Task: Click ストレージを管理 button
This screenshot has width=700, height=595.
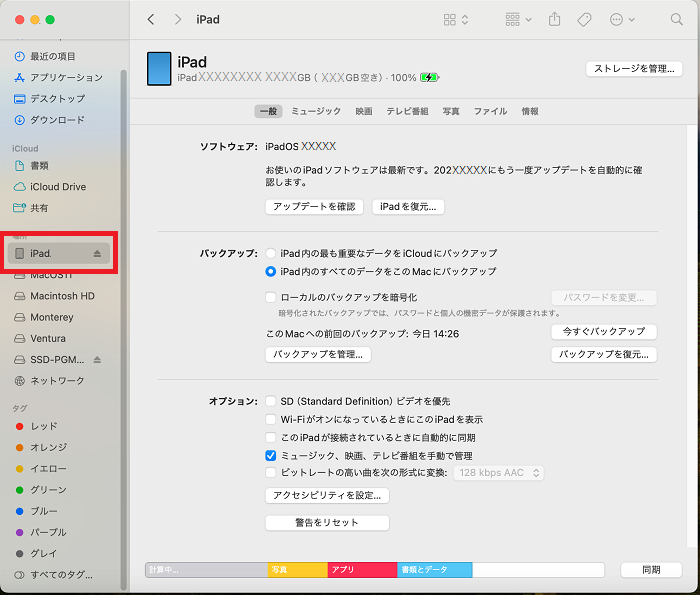Action: 634,69
